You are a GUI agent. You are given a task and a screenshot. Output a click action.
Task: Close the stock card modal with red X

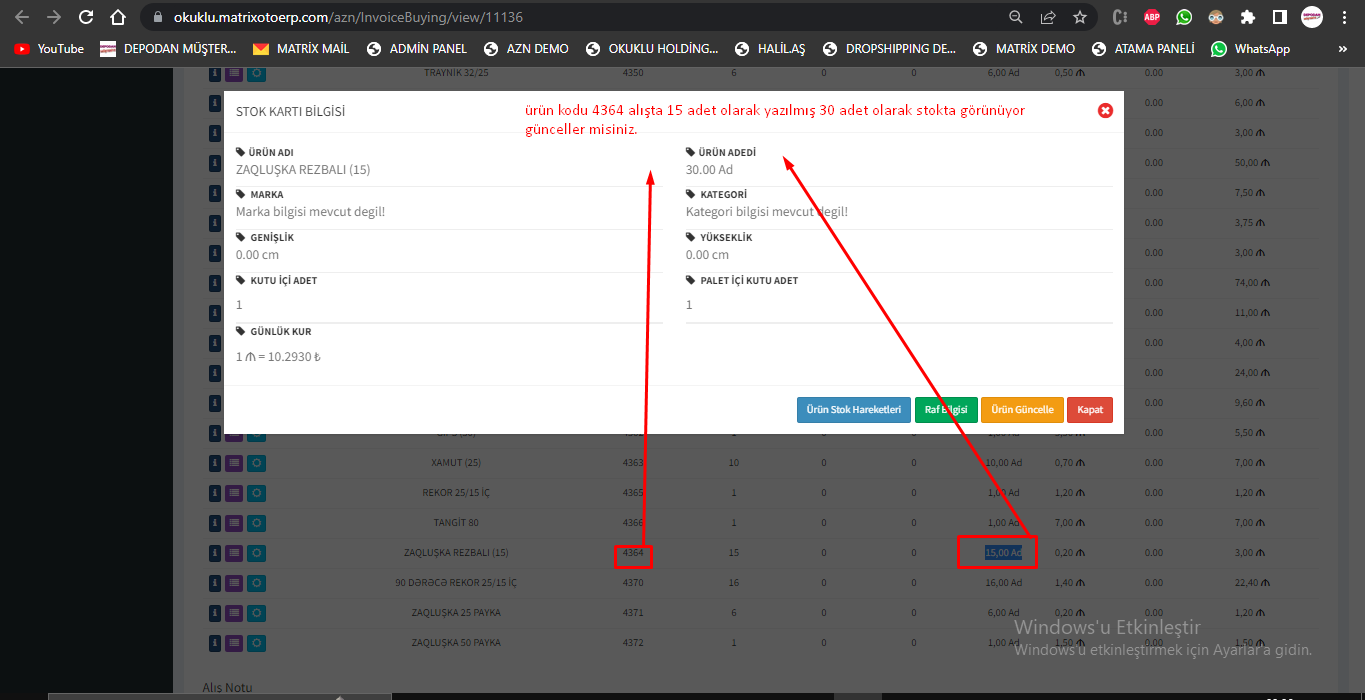coord(1105,111)
